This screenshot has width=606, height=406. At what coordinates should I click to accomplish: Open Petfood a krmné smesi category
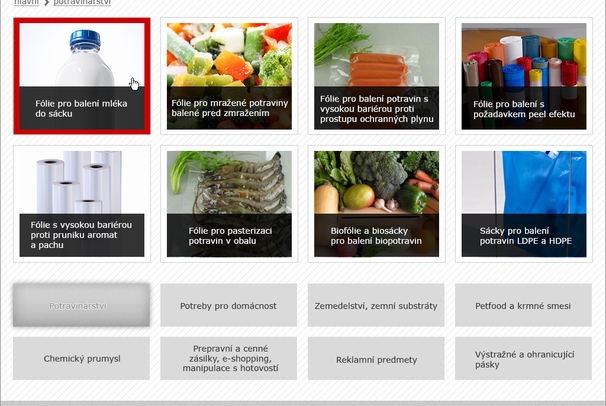tap(523, 305)
